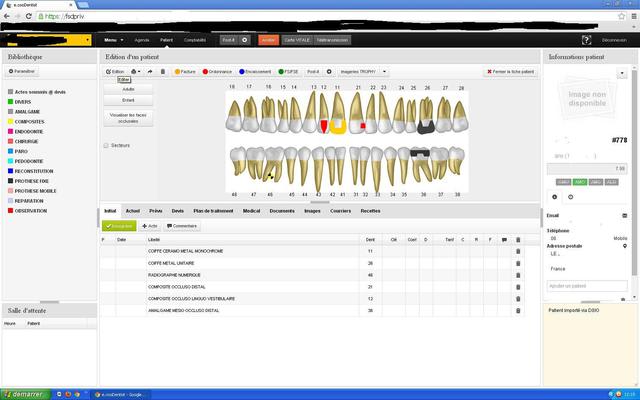The width and height of the screenshot is (640, 400).
Task: Click the trash icon in patient toolbar
Action: 163,72
